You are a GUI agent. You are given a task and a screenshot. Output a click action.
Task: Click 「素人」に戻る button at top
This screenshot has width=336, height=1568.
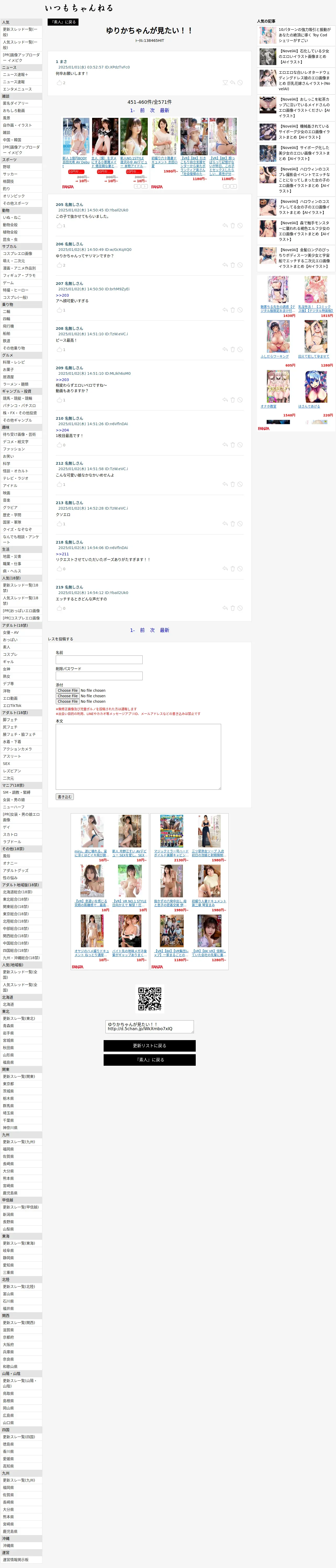(x=63, y=22)
